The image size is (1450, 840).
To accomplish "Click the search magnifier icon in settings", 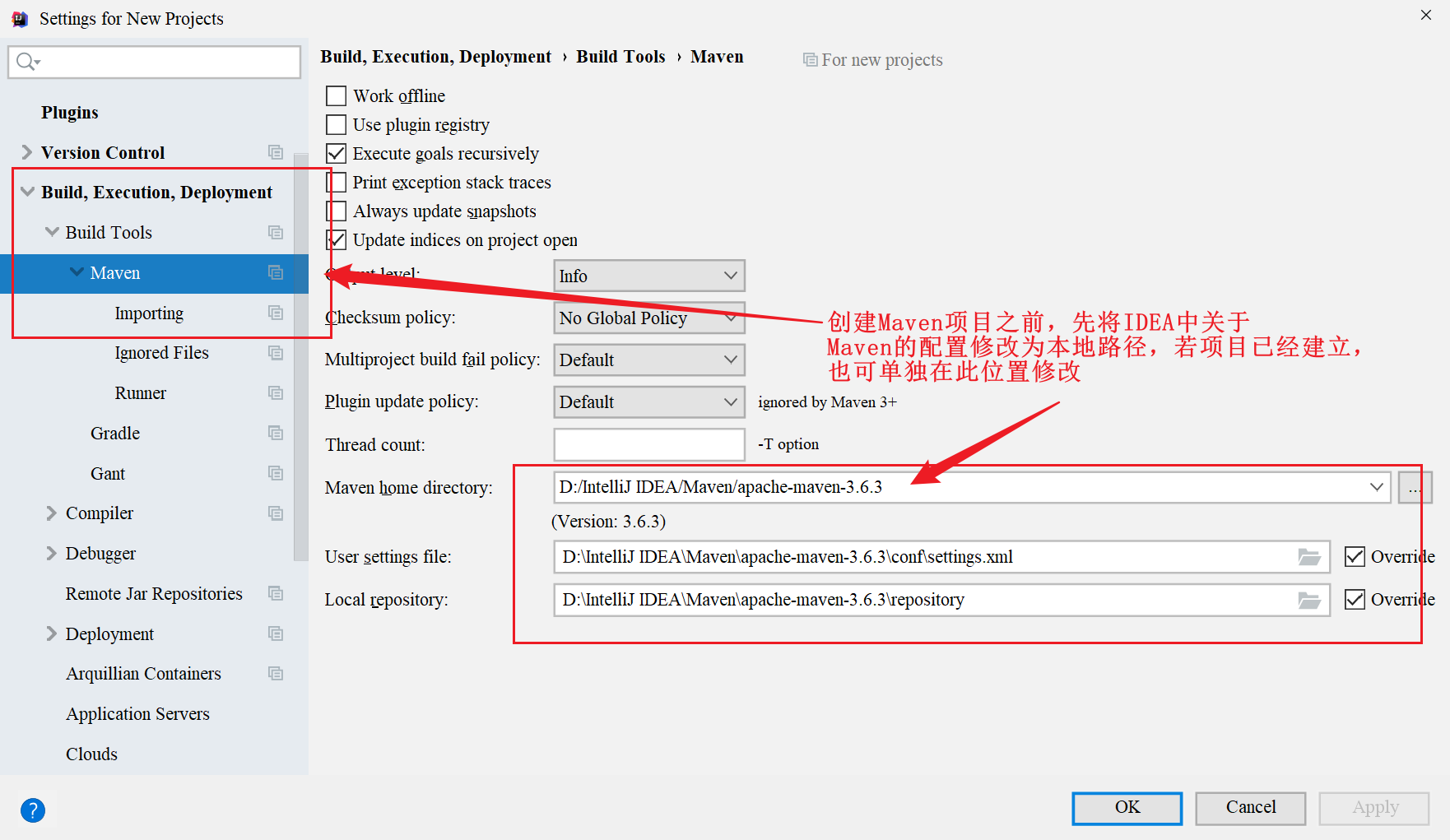I will pyautogui.click(x=27, y=62).
